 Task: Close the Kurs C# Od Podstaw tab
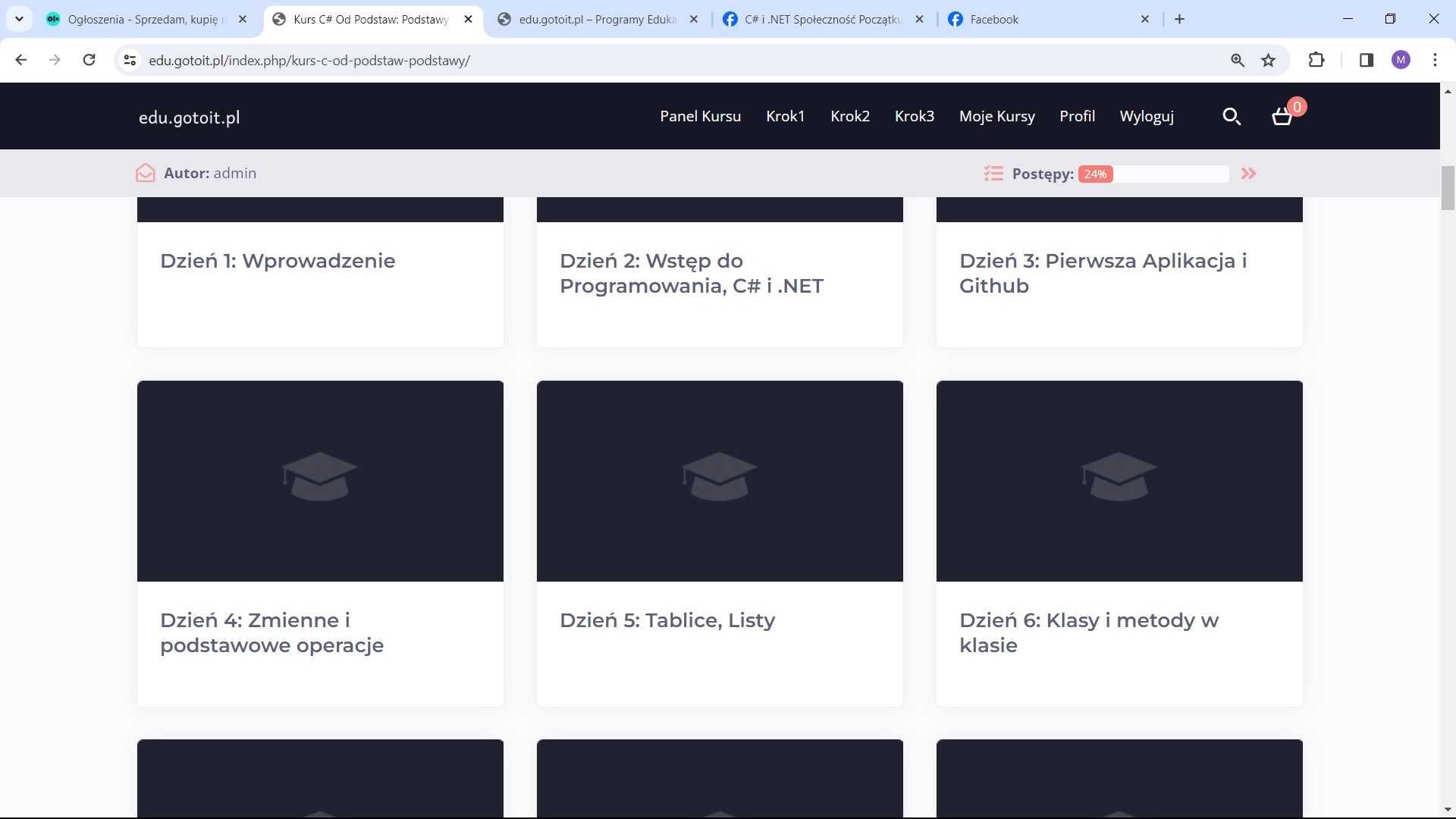click(468, 19)
